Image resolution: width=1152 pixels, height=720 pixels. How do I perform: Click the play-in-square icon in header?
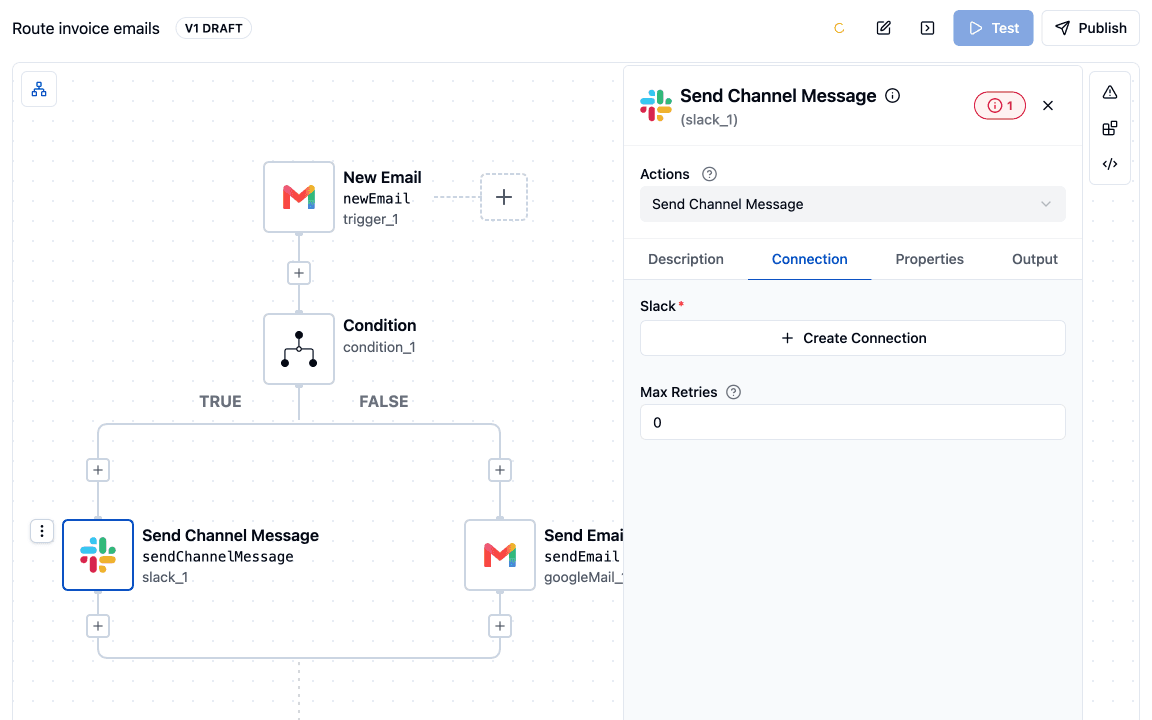(x=927, y=28)
